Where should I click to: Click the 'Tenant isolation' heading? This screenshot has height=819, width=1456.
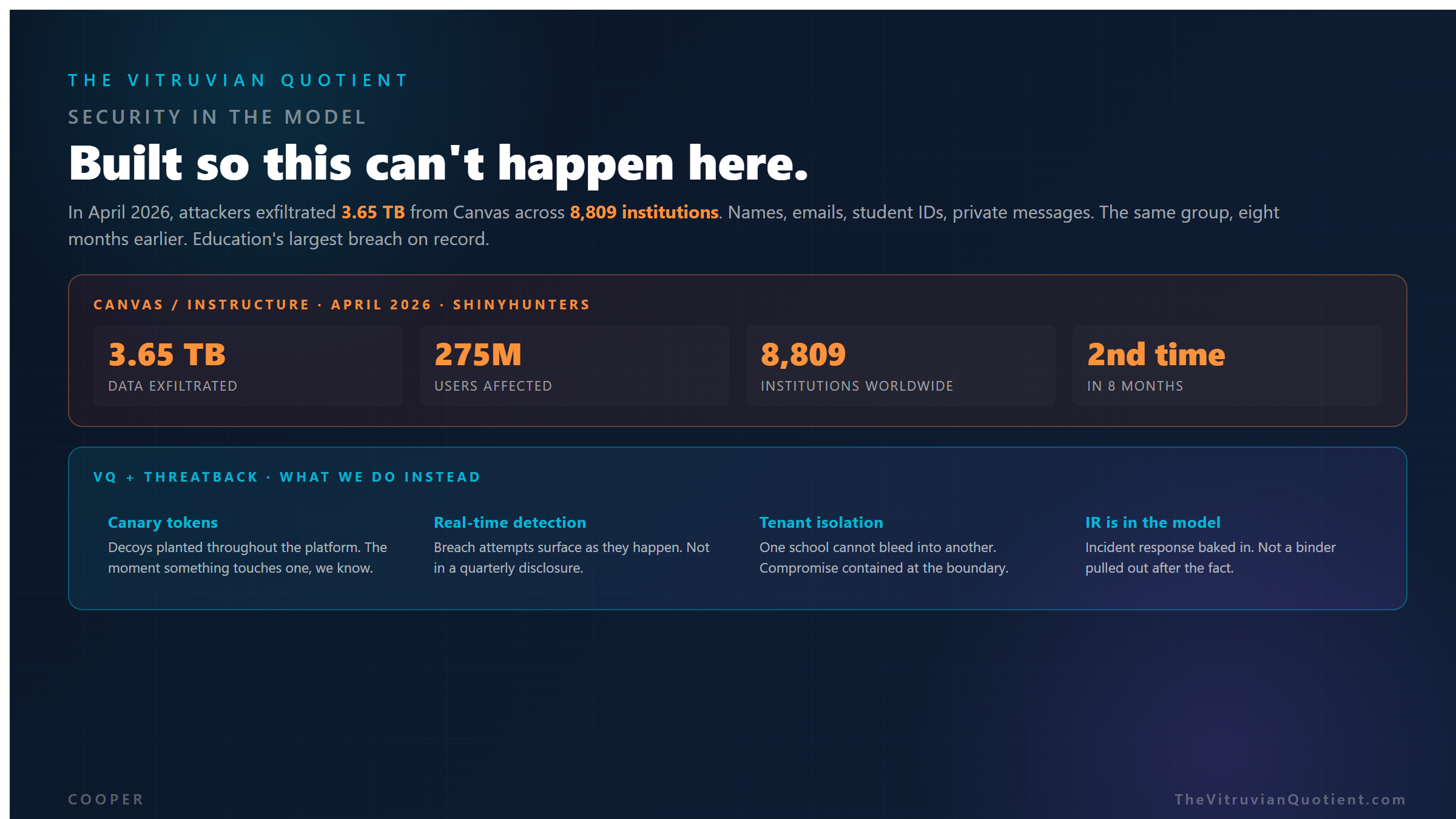click(821, 522)
